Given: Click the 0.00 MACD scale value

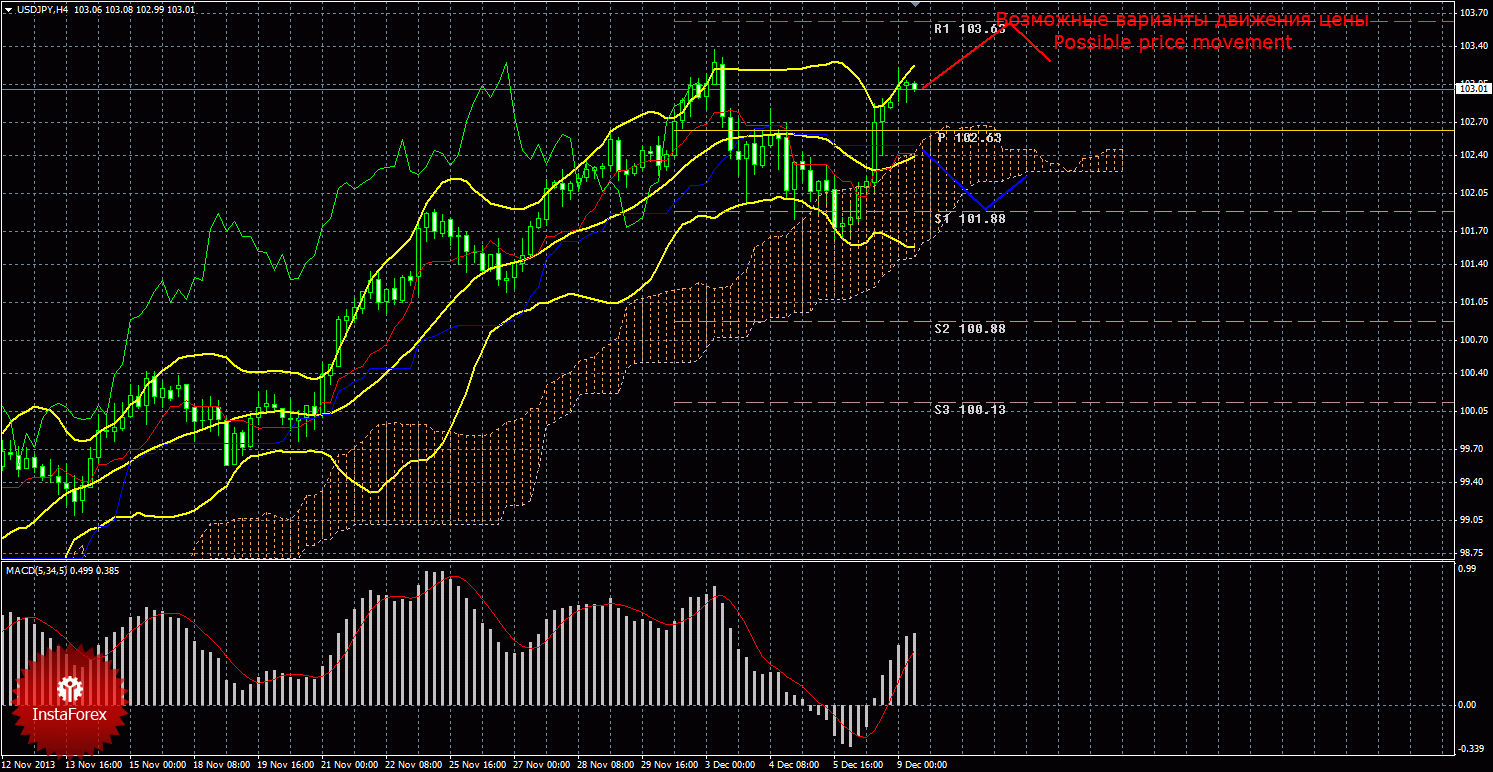Looking at the screenshot, I should pos(1467,705).
